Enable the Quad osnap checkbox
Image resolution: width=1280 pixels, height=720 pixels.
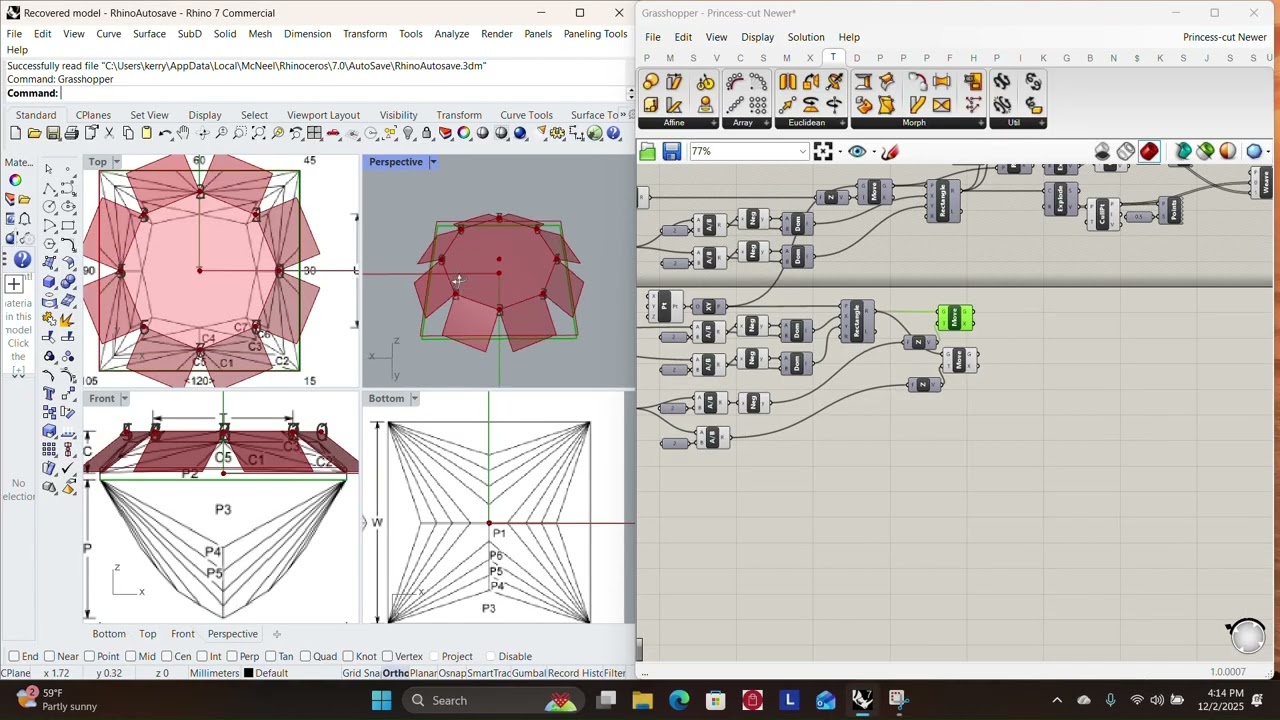pyautogui.click(x=305, y=656)
